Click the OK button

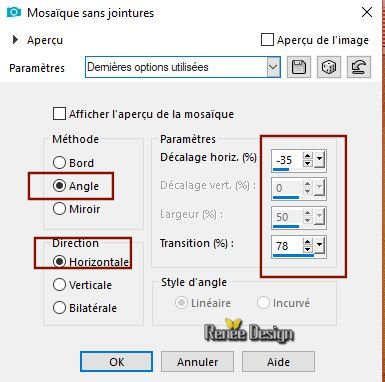point(117,362)
